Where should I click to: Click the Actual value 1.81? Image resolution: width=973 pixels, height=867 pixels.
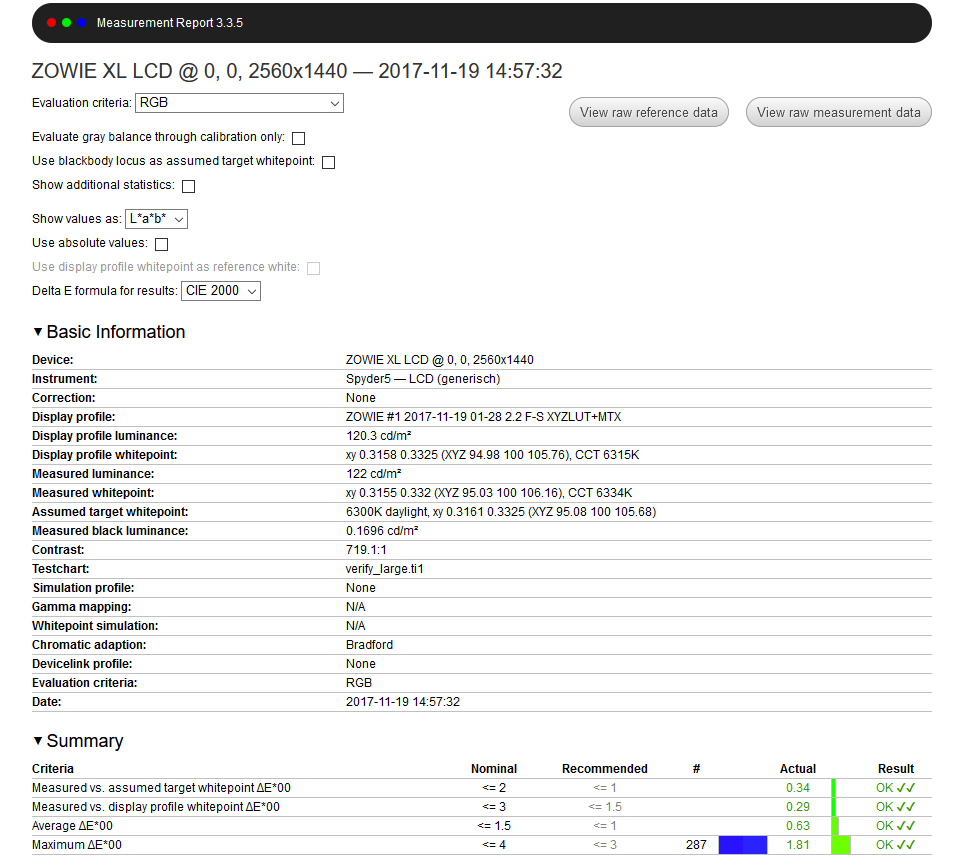click(x=797, y=845)
